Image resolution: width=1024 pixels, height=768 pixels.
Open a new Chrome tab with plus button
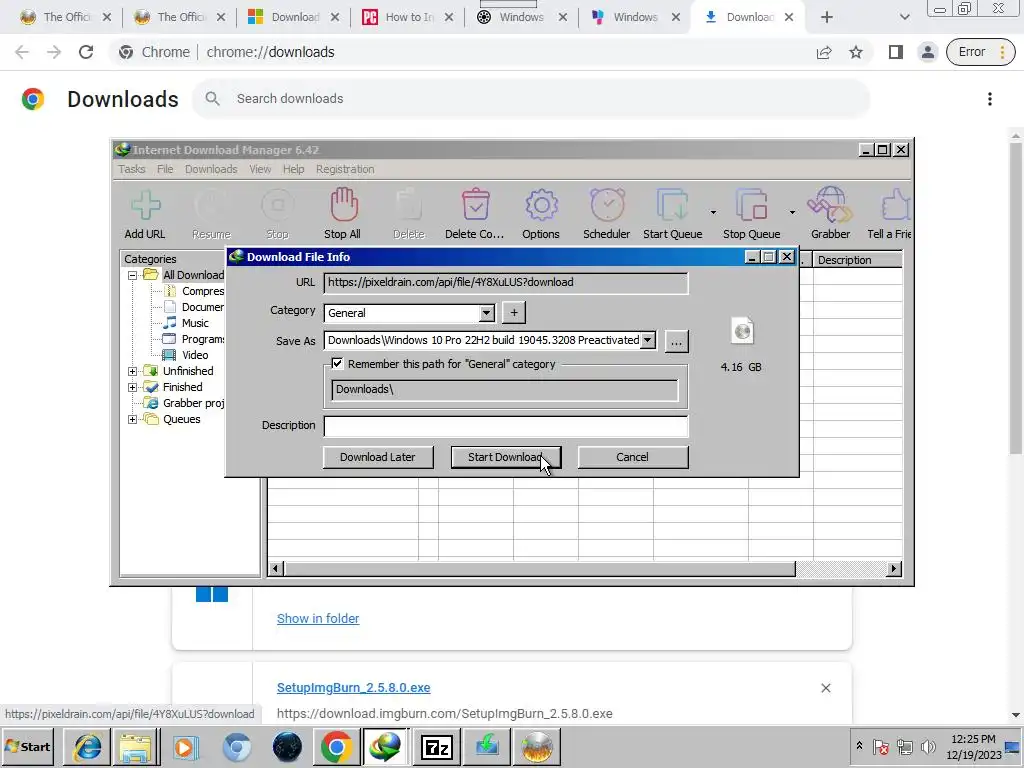pos(827,17)
